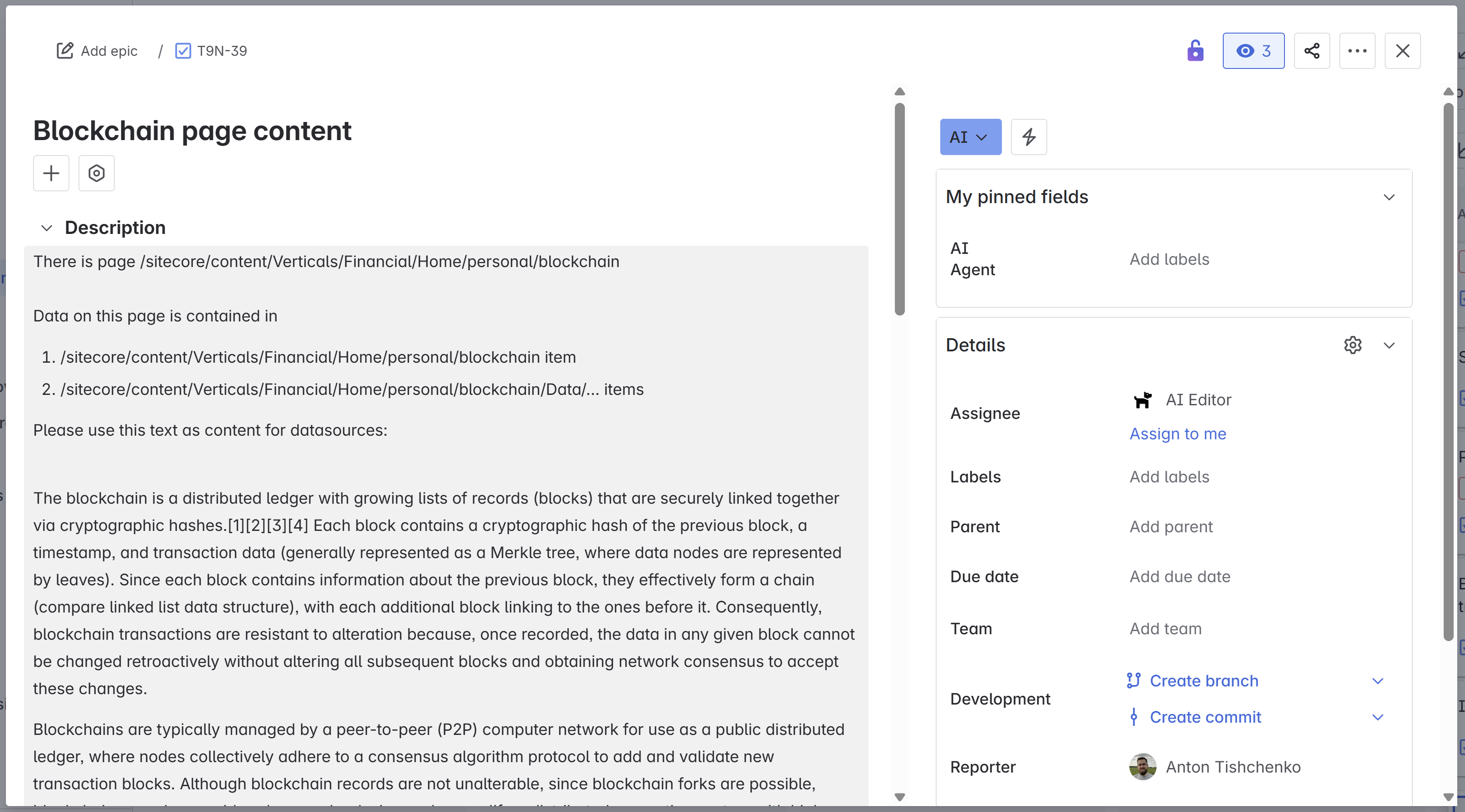The width and height of the screenshot is (1465, 812).
Task: Click Assign to me
Action: pos(1178,433)
